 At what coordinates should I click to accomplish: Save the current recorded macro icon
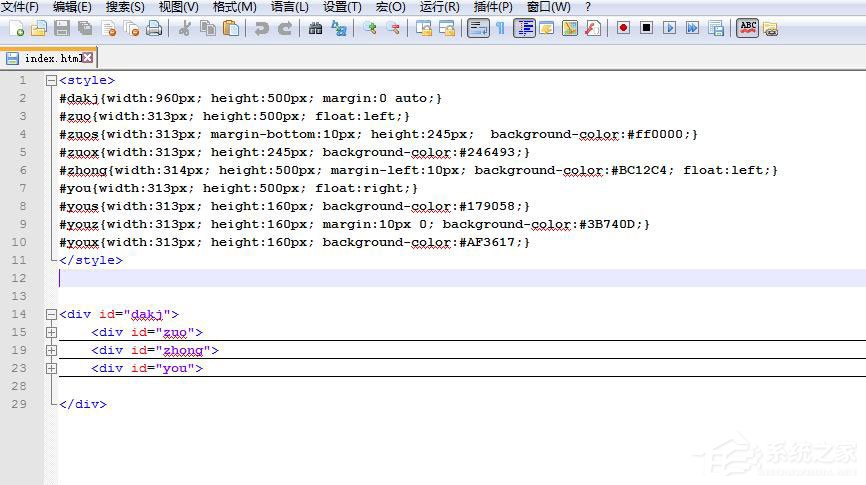(x=716, y=28)
